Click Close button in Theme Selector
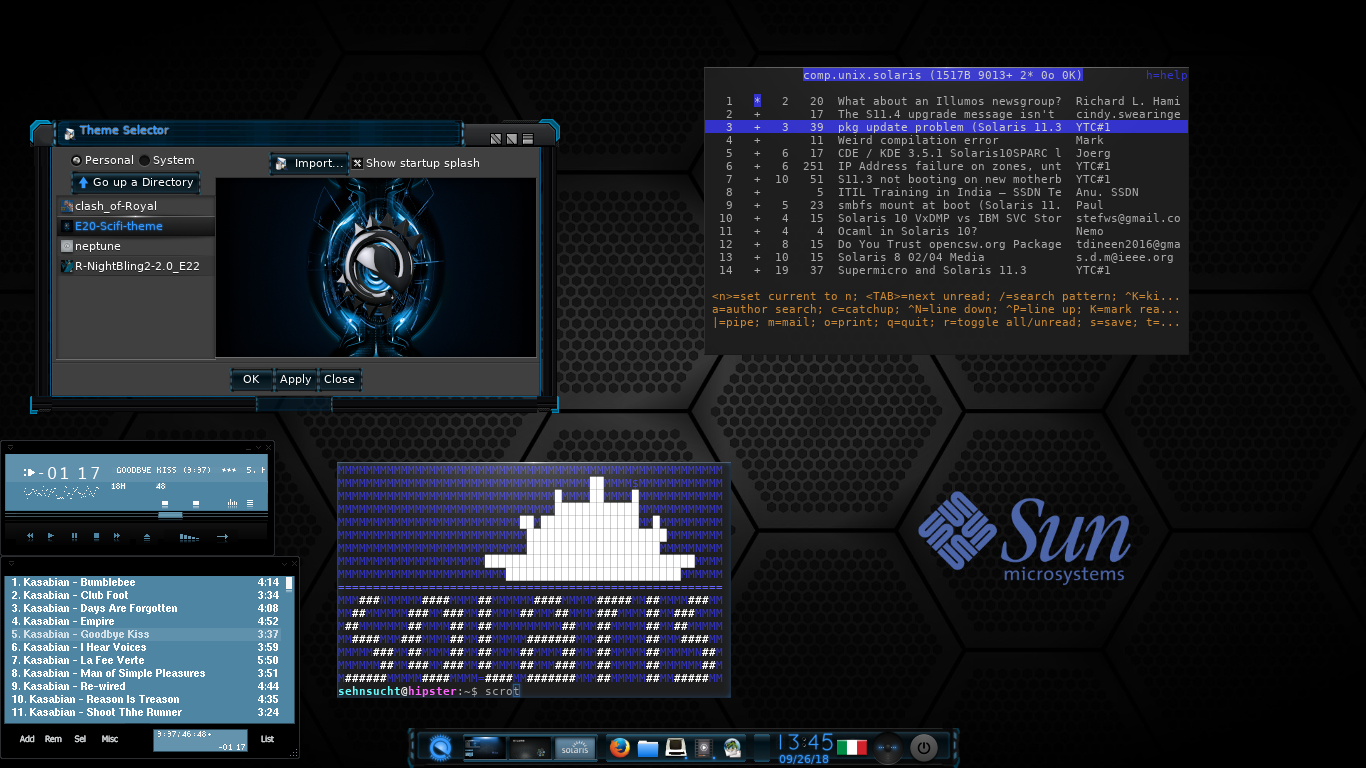Viewport: 1366px width, 768px height. coord(339,379)
